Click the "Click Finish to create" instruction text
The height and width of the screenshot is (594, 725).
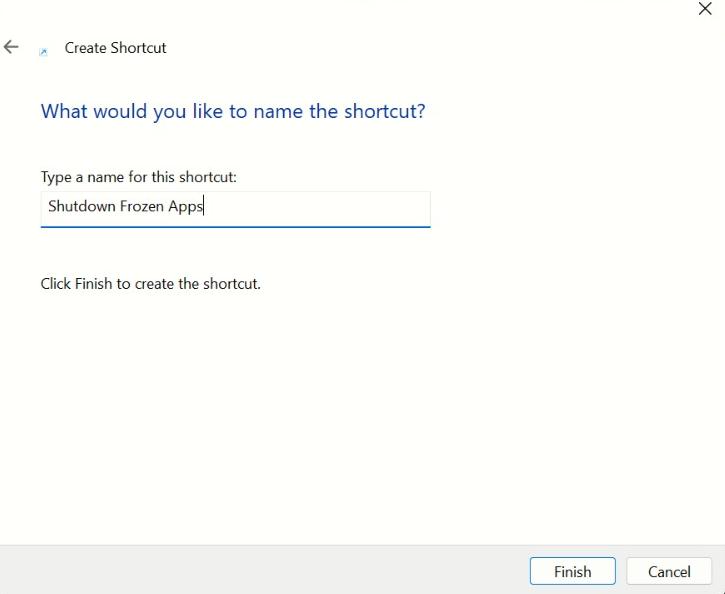pyautogui.click(x=150, y=284)
